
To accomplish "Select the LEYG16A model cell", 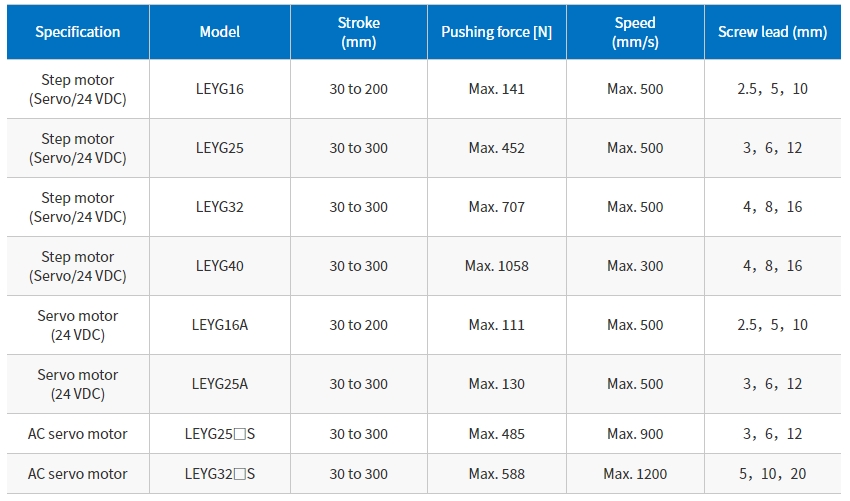I will click(220, 325).
